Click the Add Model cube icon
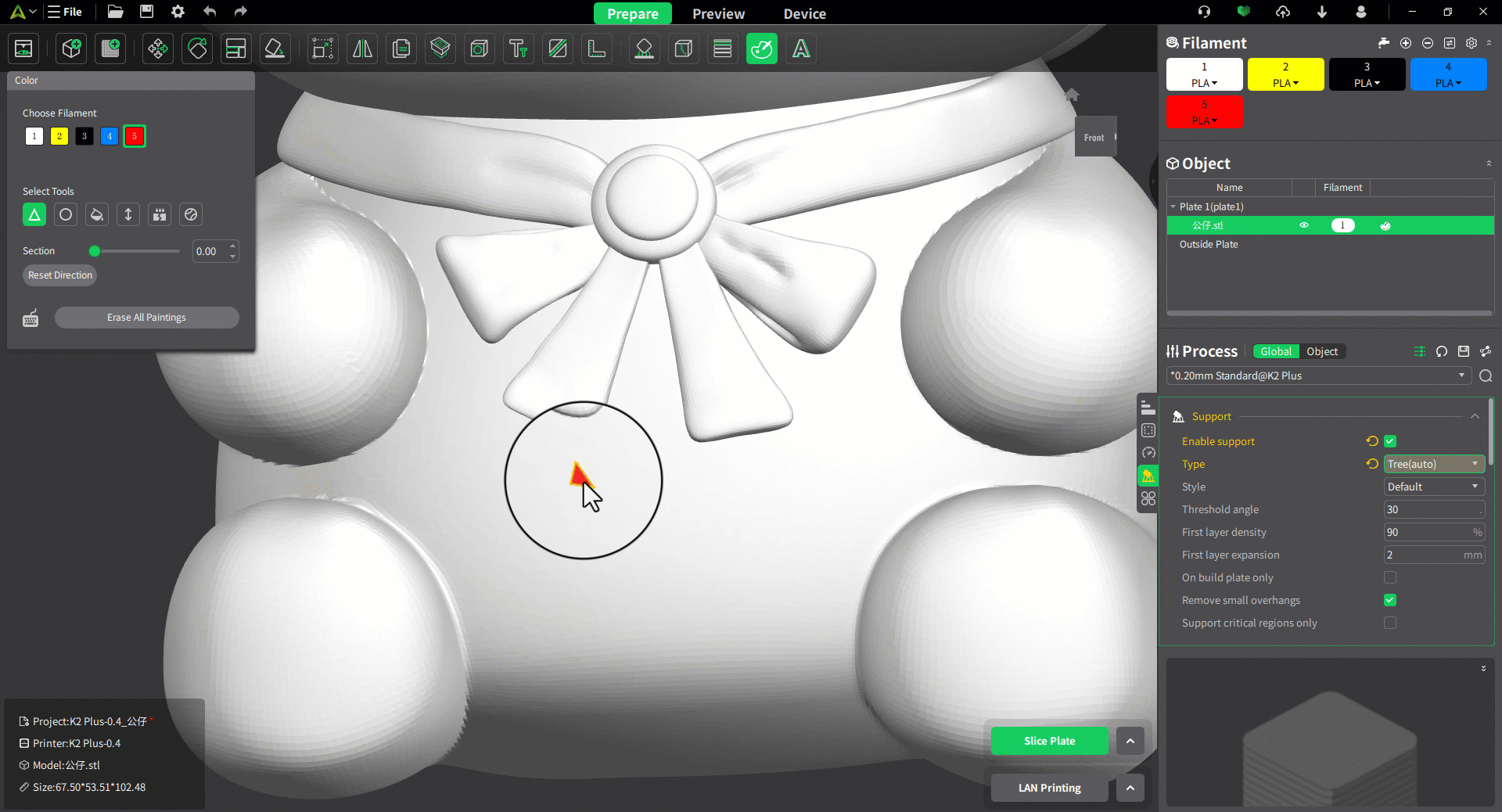1502x812 pixels. point(72,49)
